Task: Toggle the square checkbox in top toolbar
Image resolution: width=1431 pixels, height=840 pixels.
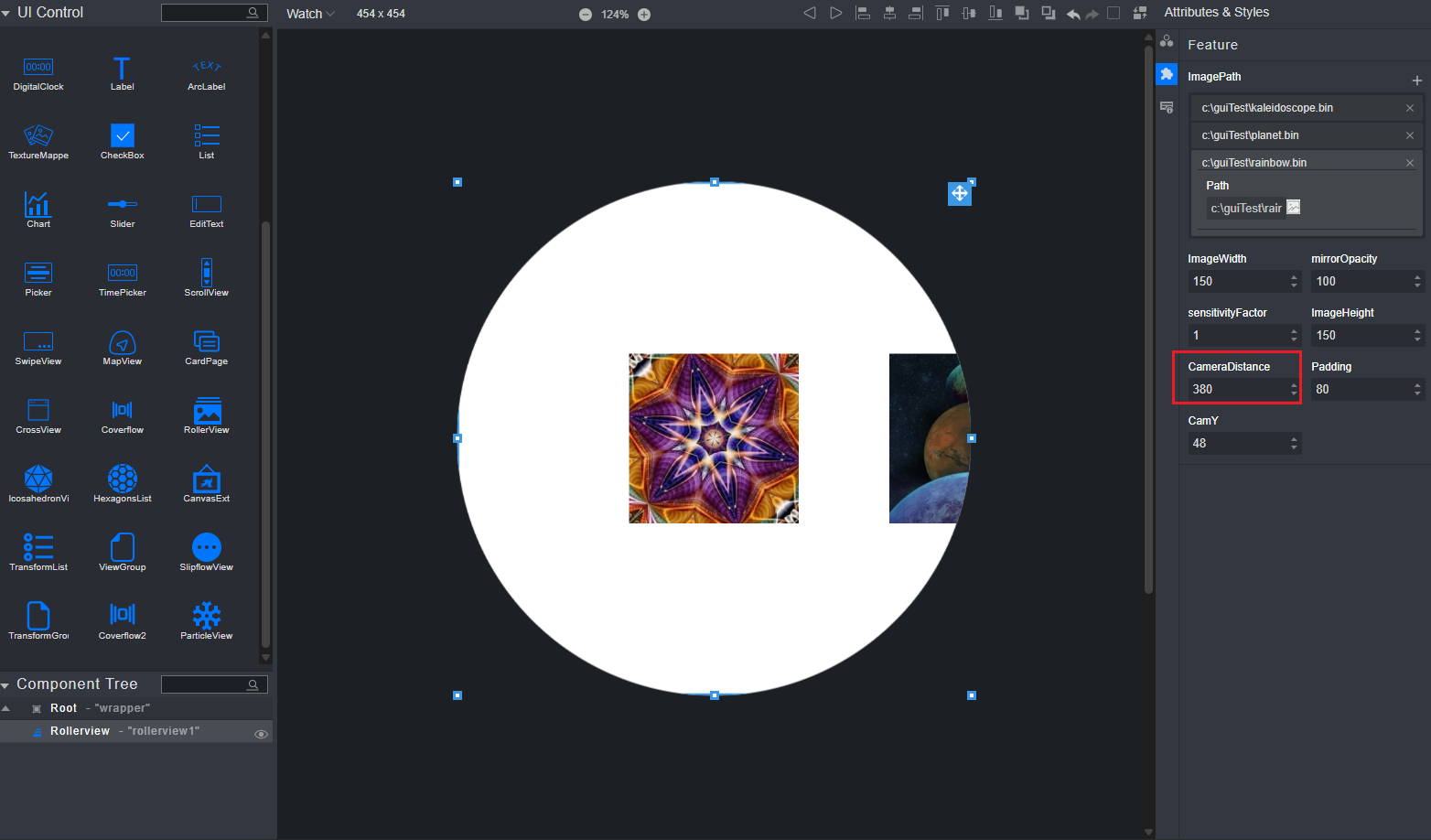Action: (x=1114, y=13)
